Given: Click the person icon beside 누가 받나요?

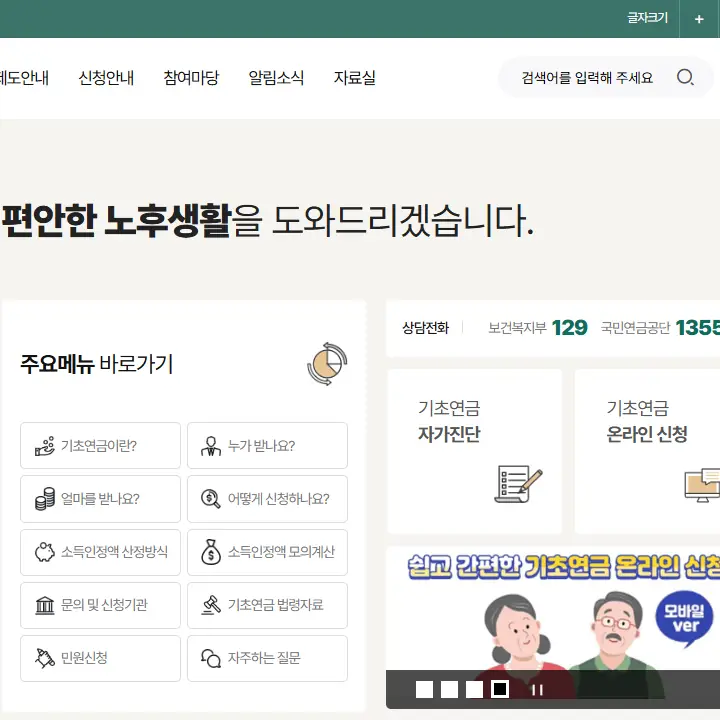Looking at the screenshot, I should pyautogui.click(x=211, y=446).
